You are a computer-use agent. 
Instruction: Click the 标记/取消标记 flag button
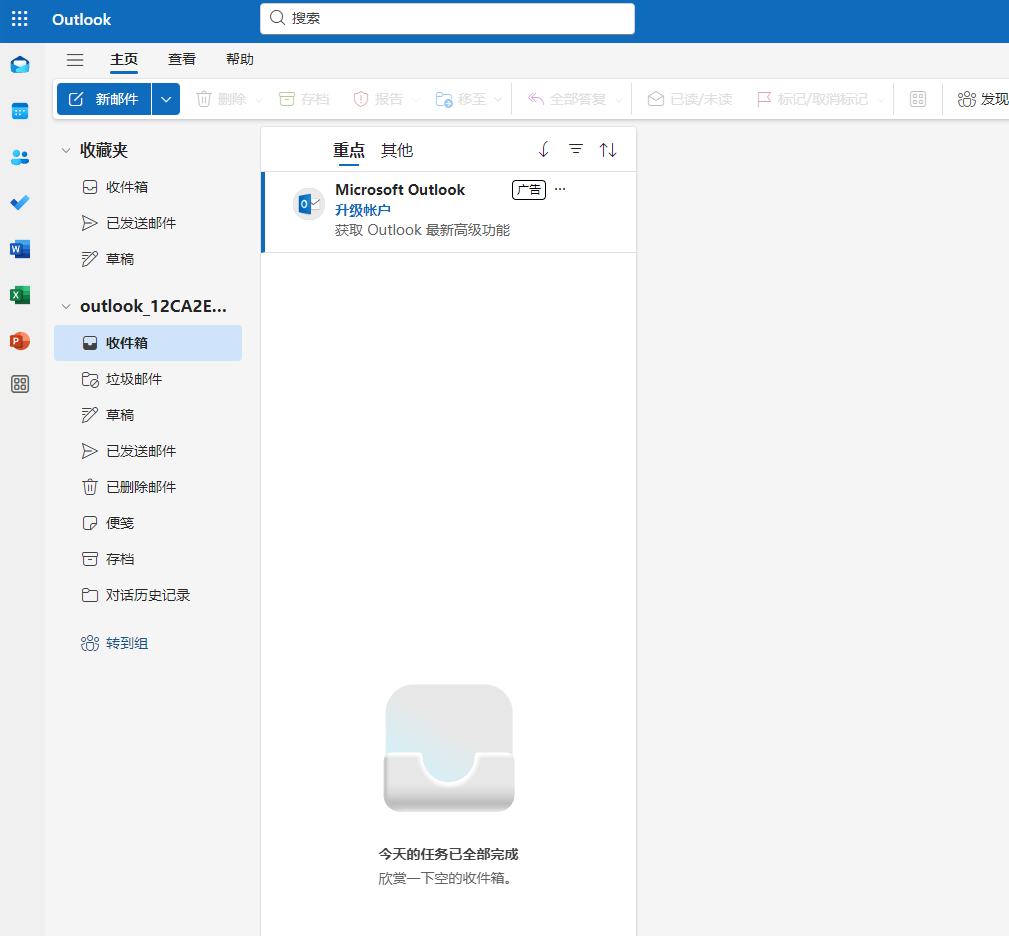[812, 99]
